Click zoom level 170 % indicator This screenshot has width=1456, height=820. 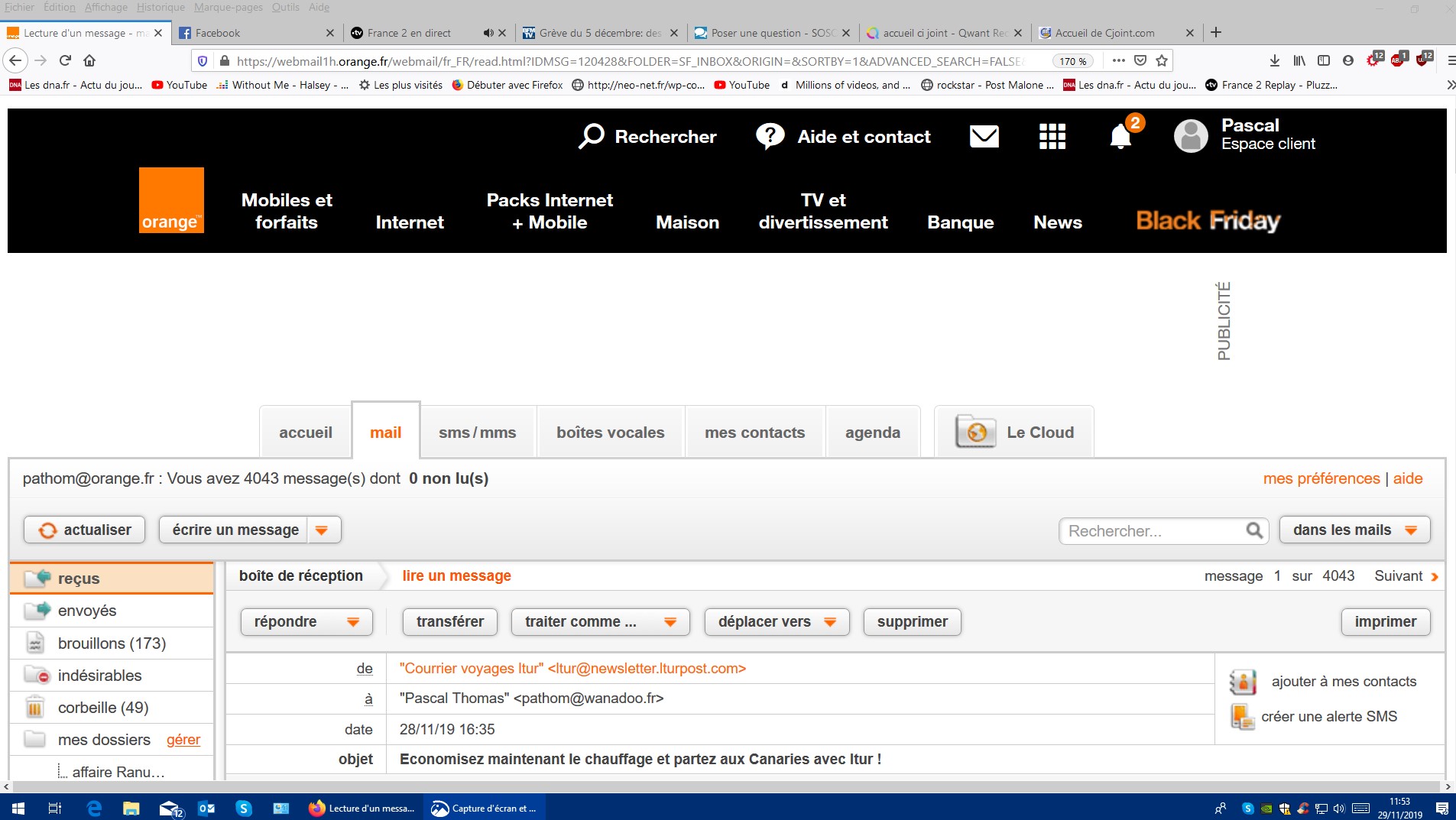(1072, 61)
